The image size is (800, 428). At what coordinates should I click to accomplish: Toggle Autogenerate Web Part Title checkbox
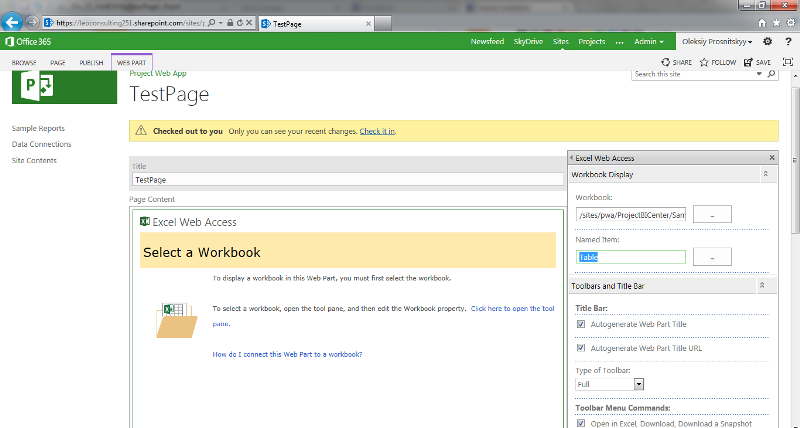(581, 324)
